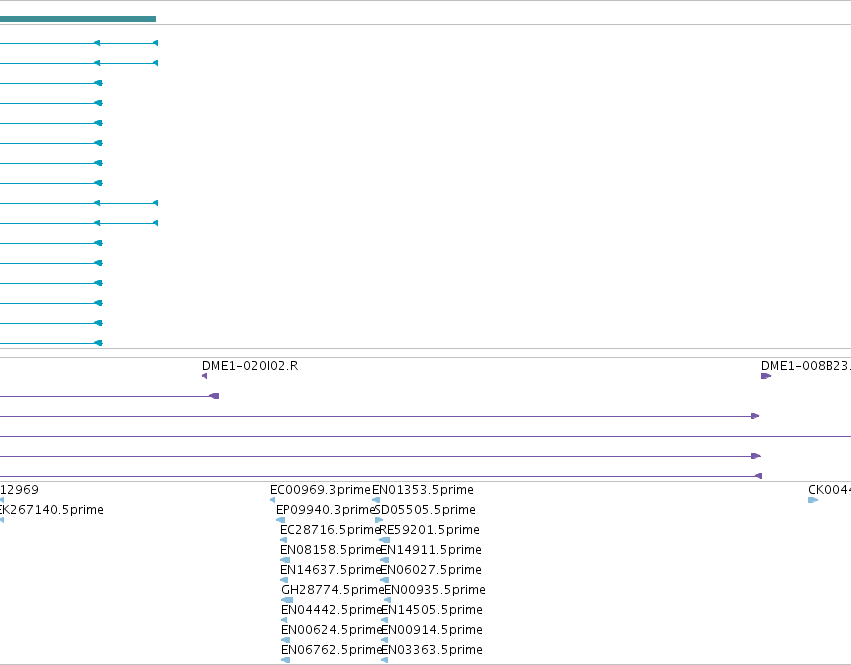Select the arrow glyph beneath RE59201.5prime
851x665 pixels.
[384, 540]
